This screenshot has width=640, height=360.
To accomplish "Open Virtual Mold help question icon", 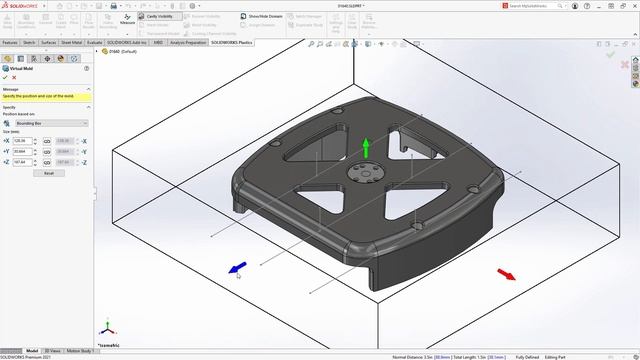I will pos(87,69).
